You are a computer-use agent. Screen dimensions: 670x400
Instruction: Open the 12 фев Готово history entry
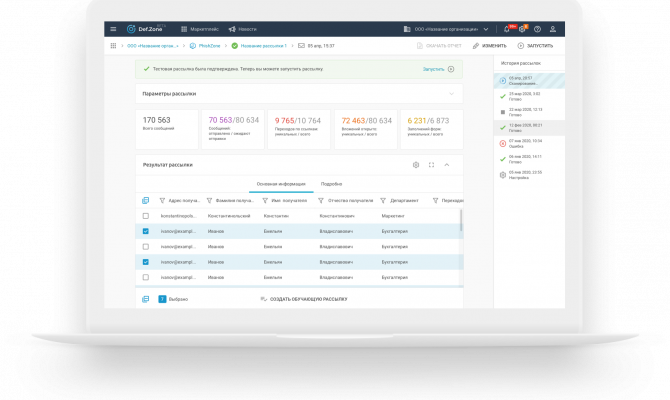(x=529, y=128)
